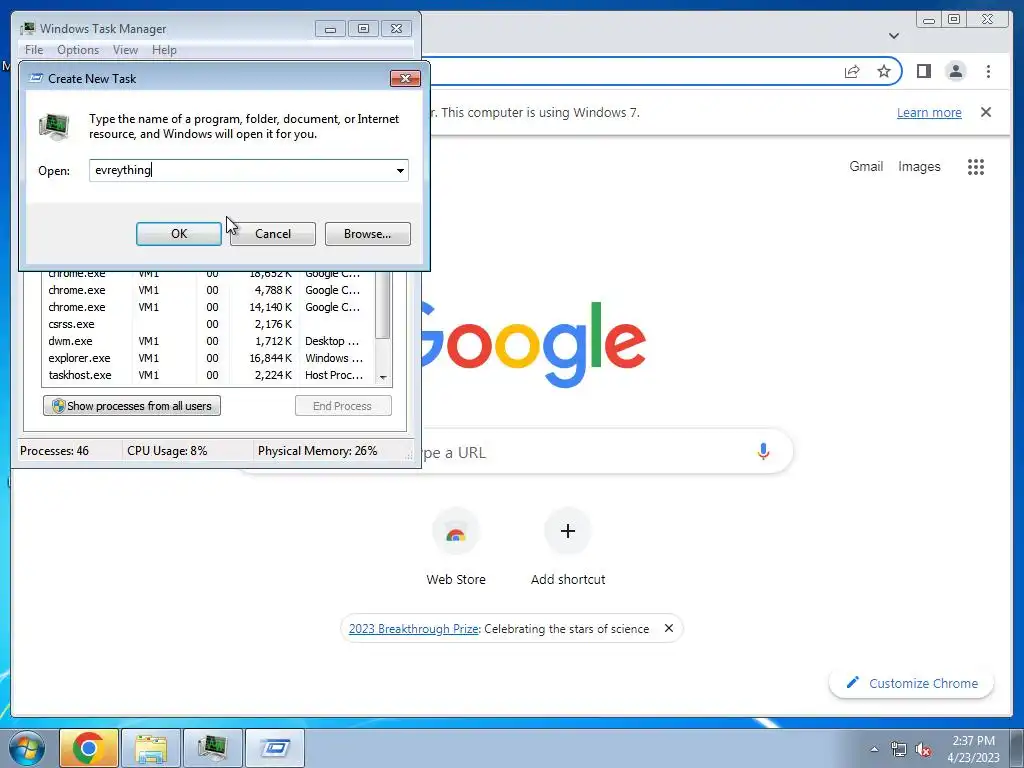Click the network tray icon

click(x=899, y=749)
